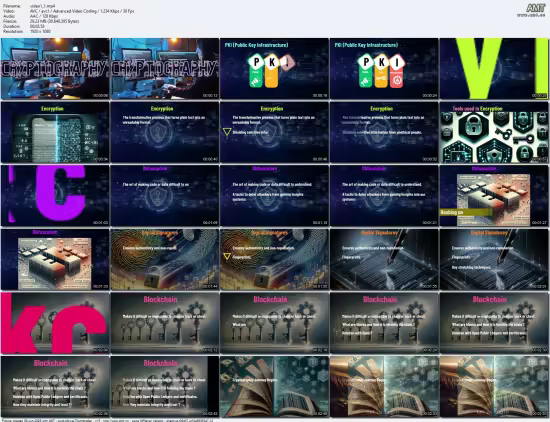Select the purple letter C frame

[x=55, y=196]
